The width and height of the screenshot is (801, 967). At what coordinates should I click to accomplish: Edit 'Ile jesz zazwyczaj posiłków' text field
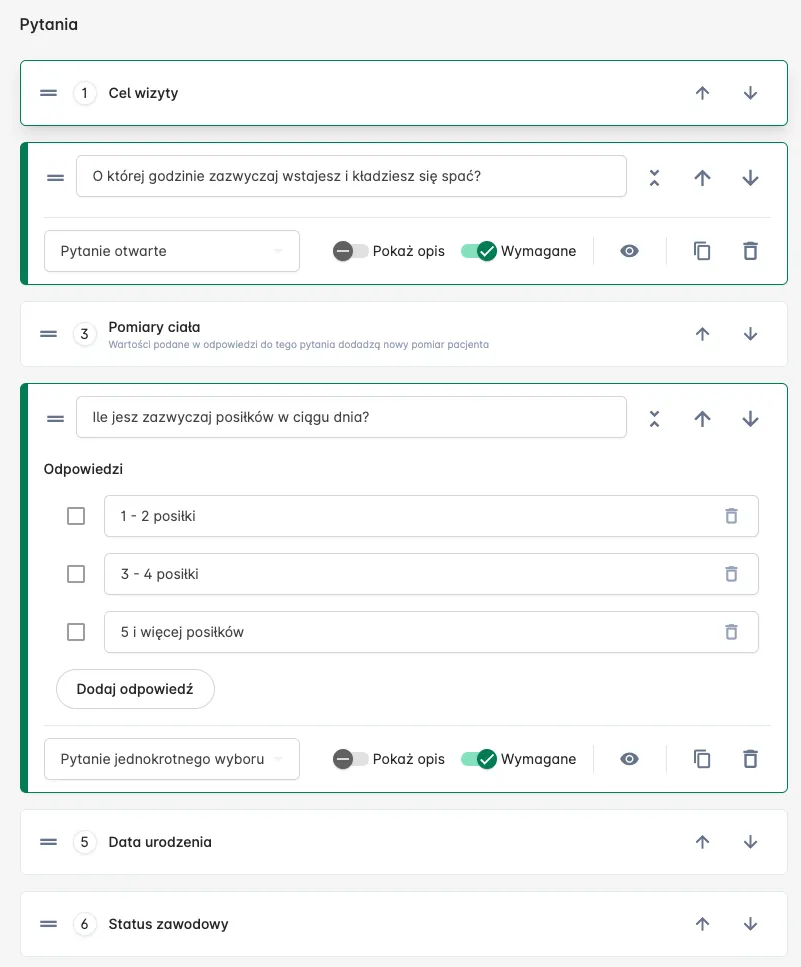[351, 417]
